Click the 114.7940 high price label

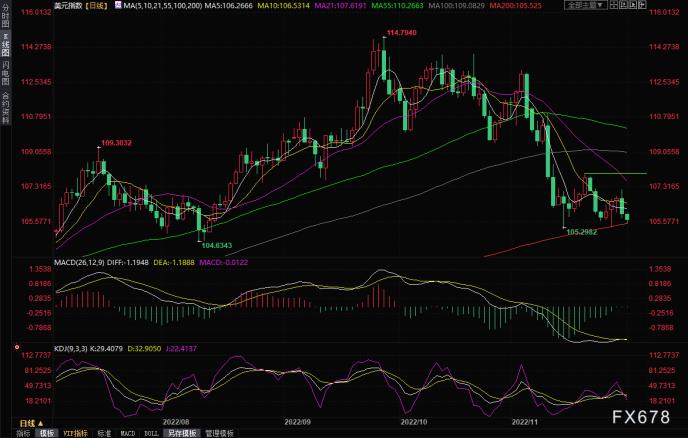(401, 32)
